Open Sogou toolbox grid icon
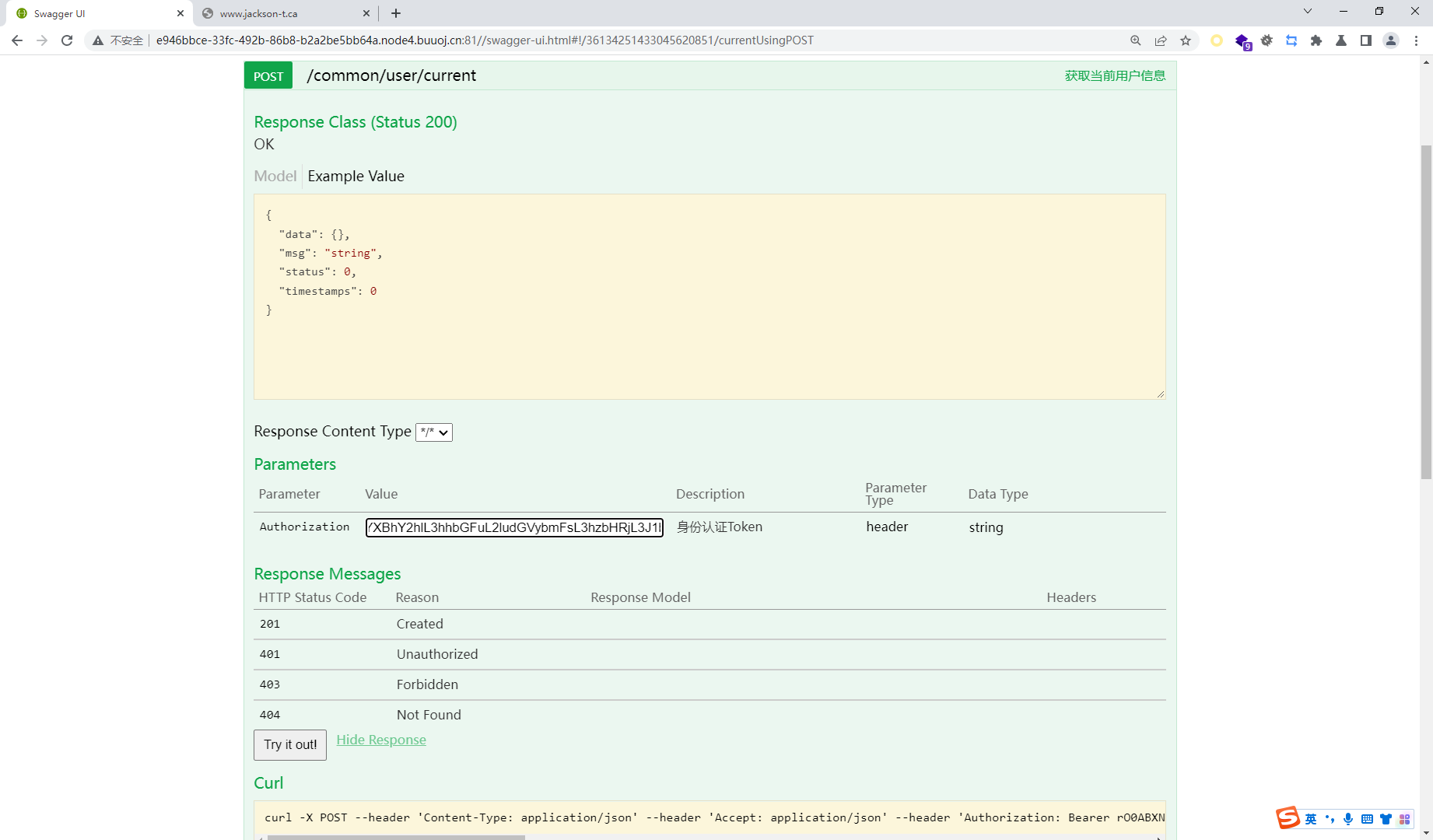 click(1404, 819)
